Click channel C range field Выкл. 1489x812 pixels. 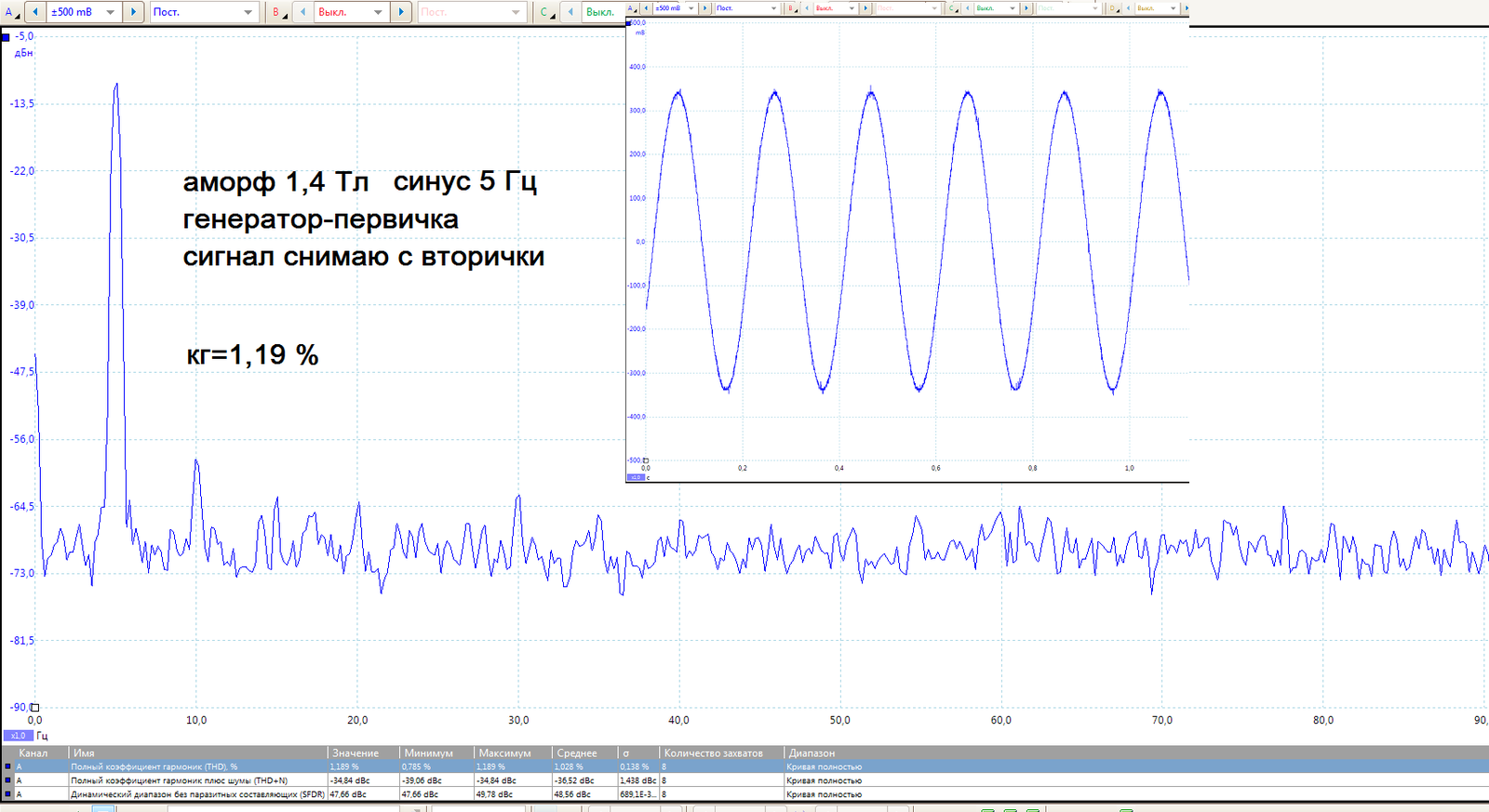(x=603, y=12)
